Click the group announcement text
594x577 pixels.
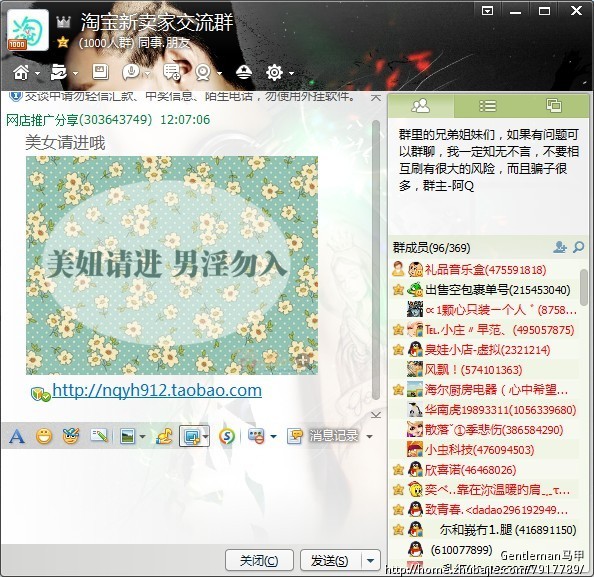[489, 160]
